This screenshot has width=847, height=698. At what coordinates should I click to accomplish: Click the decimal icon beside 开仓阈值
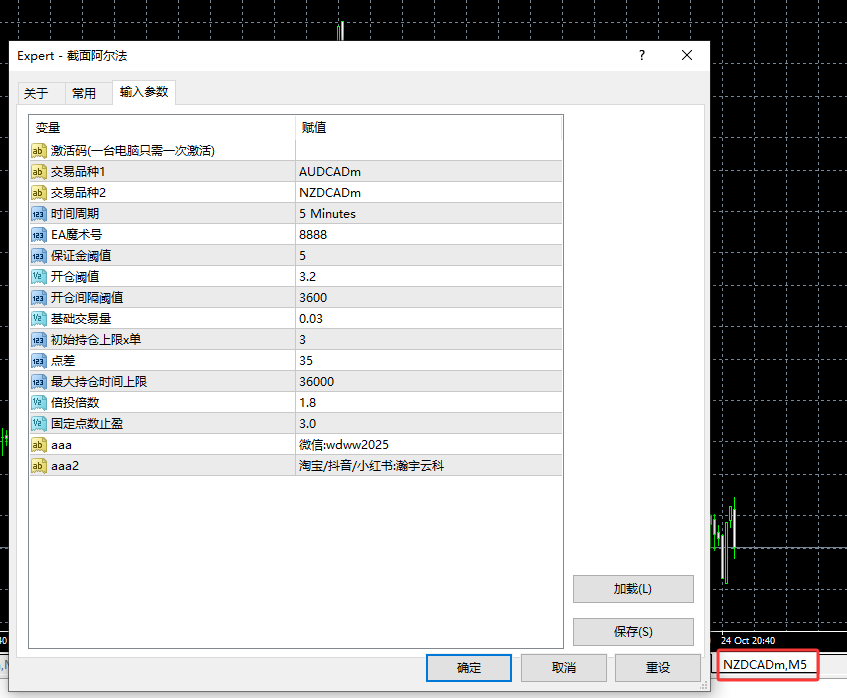click(x=38, y=277)
